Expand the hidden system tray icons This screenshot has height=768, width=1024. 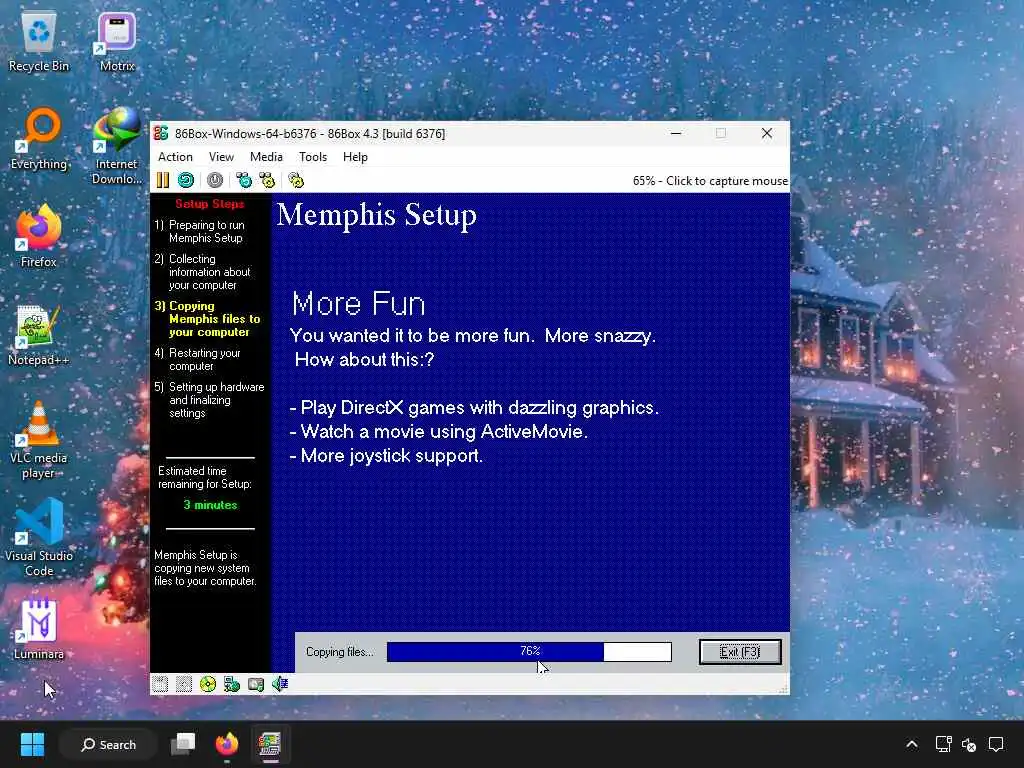(x=912, y=744)
